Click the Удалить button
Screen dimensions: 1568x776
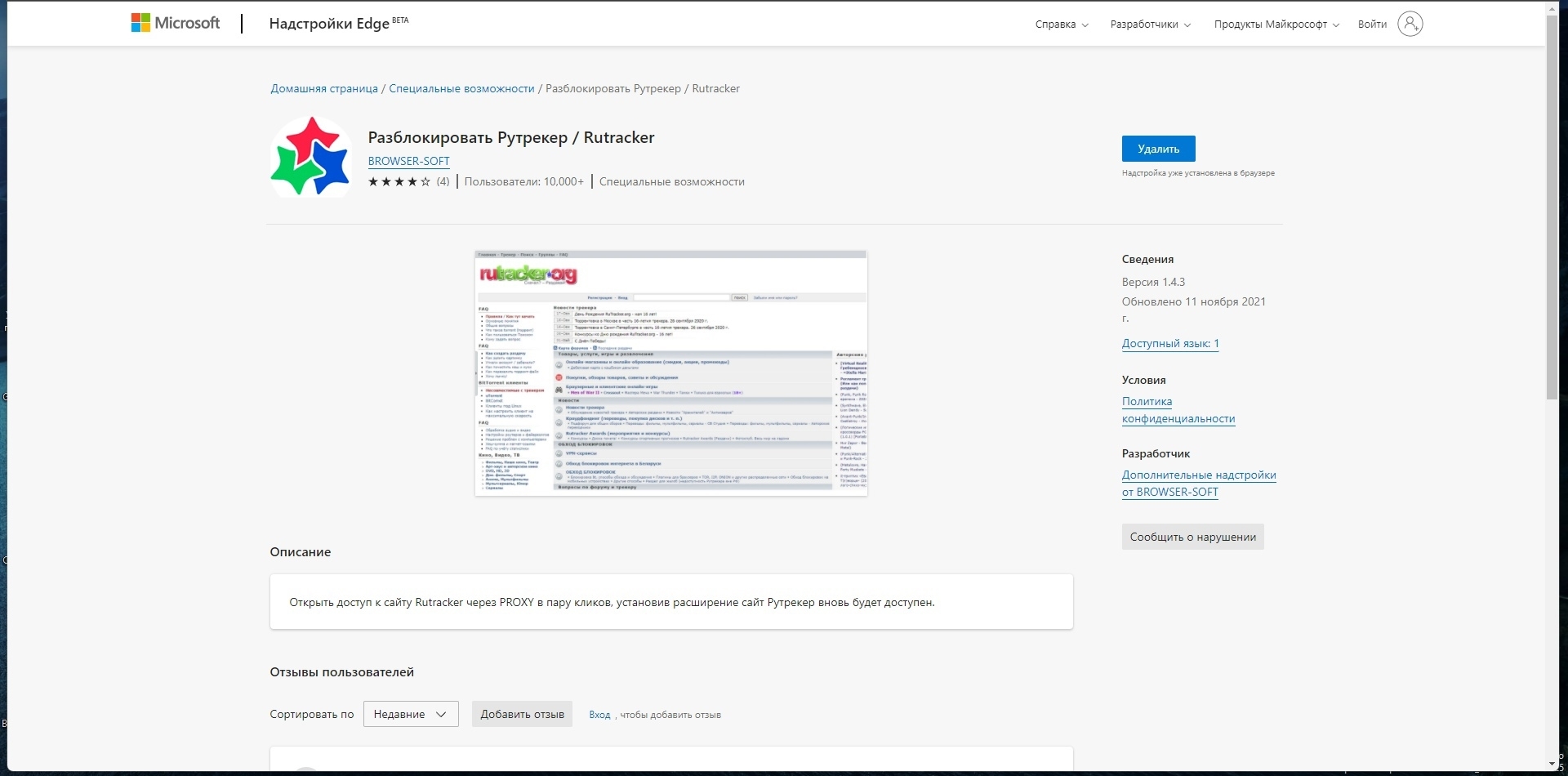[x=1158, y=149]
